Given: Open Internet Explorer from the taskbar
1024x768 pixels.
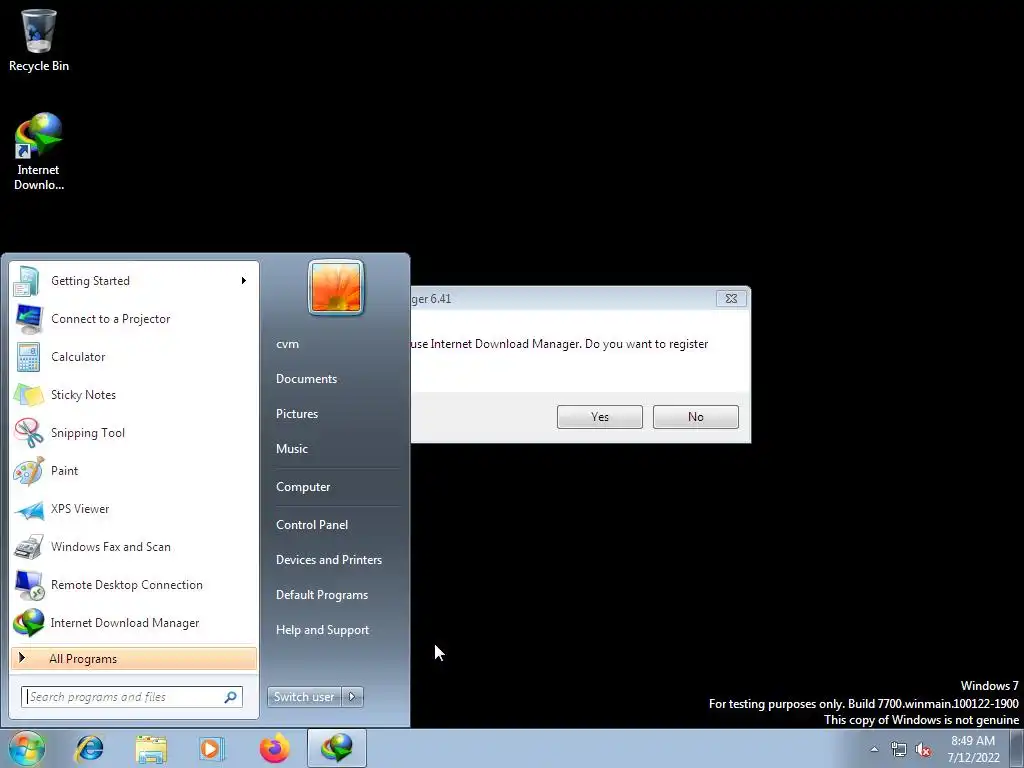Looking at the screenshot, I should pos(89,748).
